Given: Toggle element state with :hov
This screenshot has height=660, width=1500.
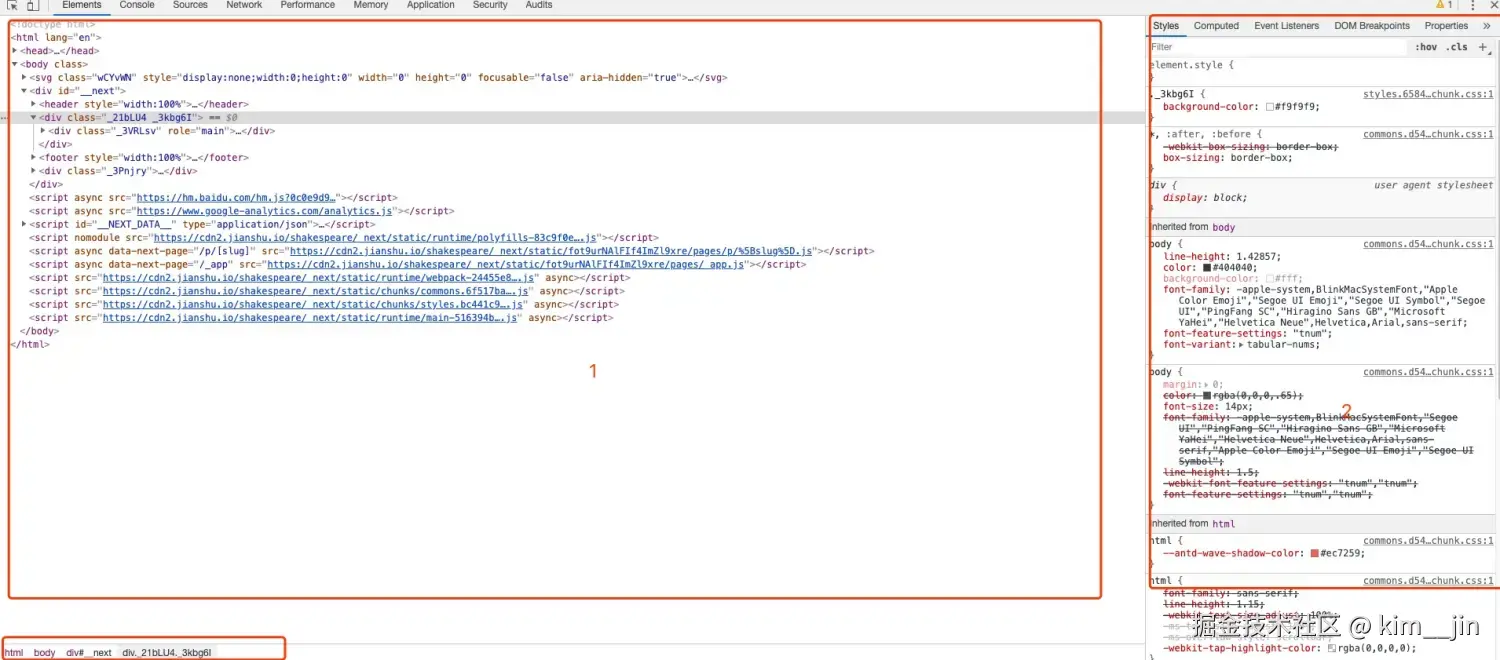Looking at the screenshot, I should pos(1426,47).
